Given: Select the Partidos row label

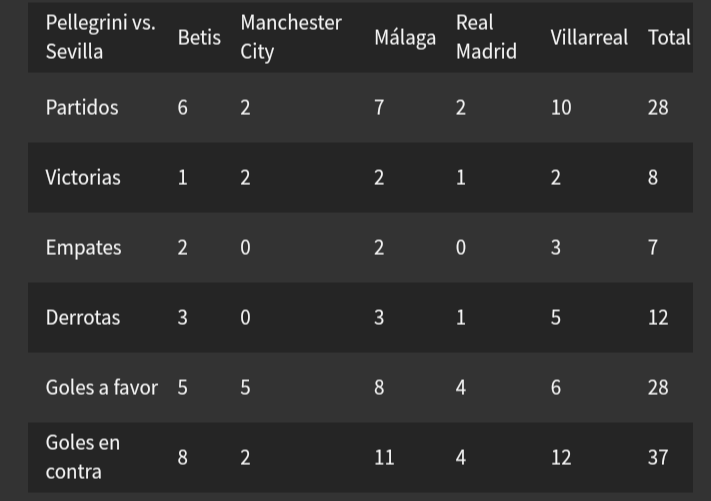Looking at the screenshot, I should 82,108.
